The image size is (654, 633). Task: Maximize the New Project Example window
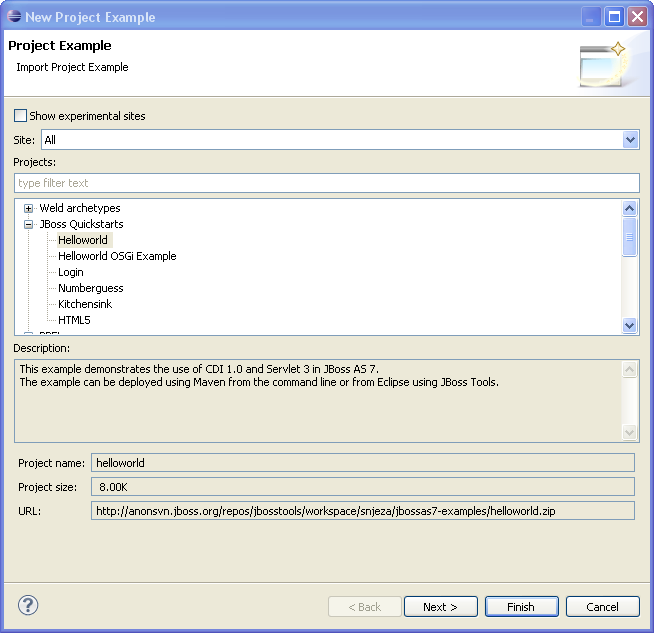[x=614, y=16]
